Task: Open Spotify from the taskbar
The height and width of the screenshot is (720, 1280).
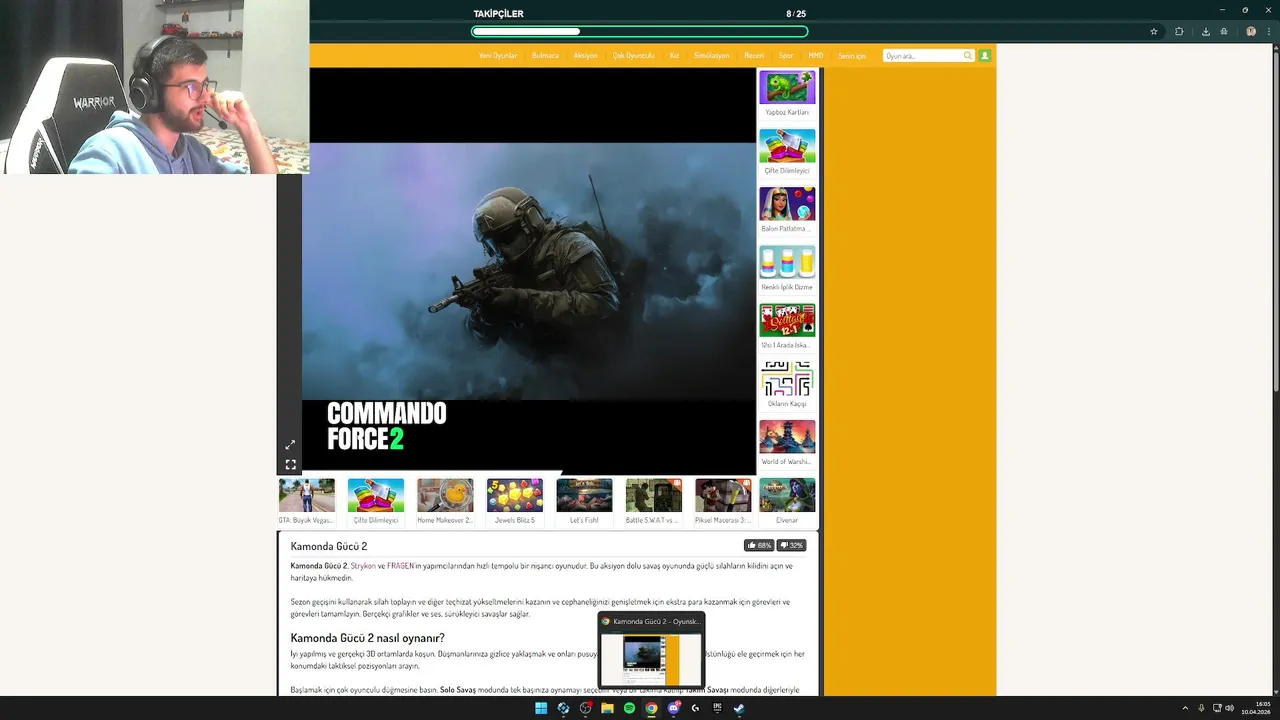Action: pos(629,708)
